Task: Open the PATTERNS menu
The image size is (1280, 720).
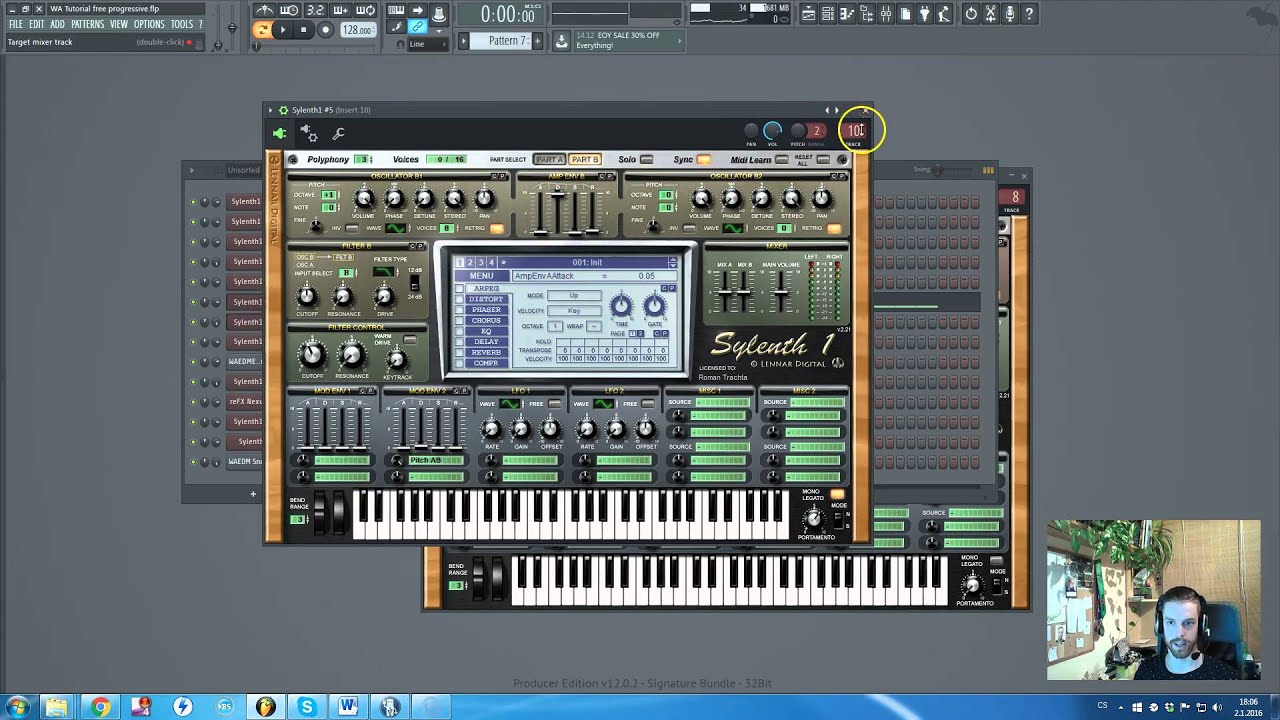Action: pos(87,24)
